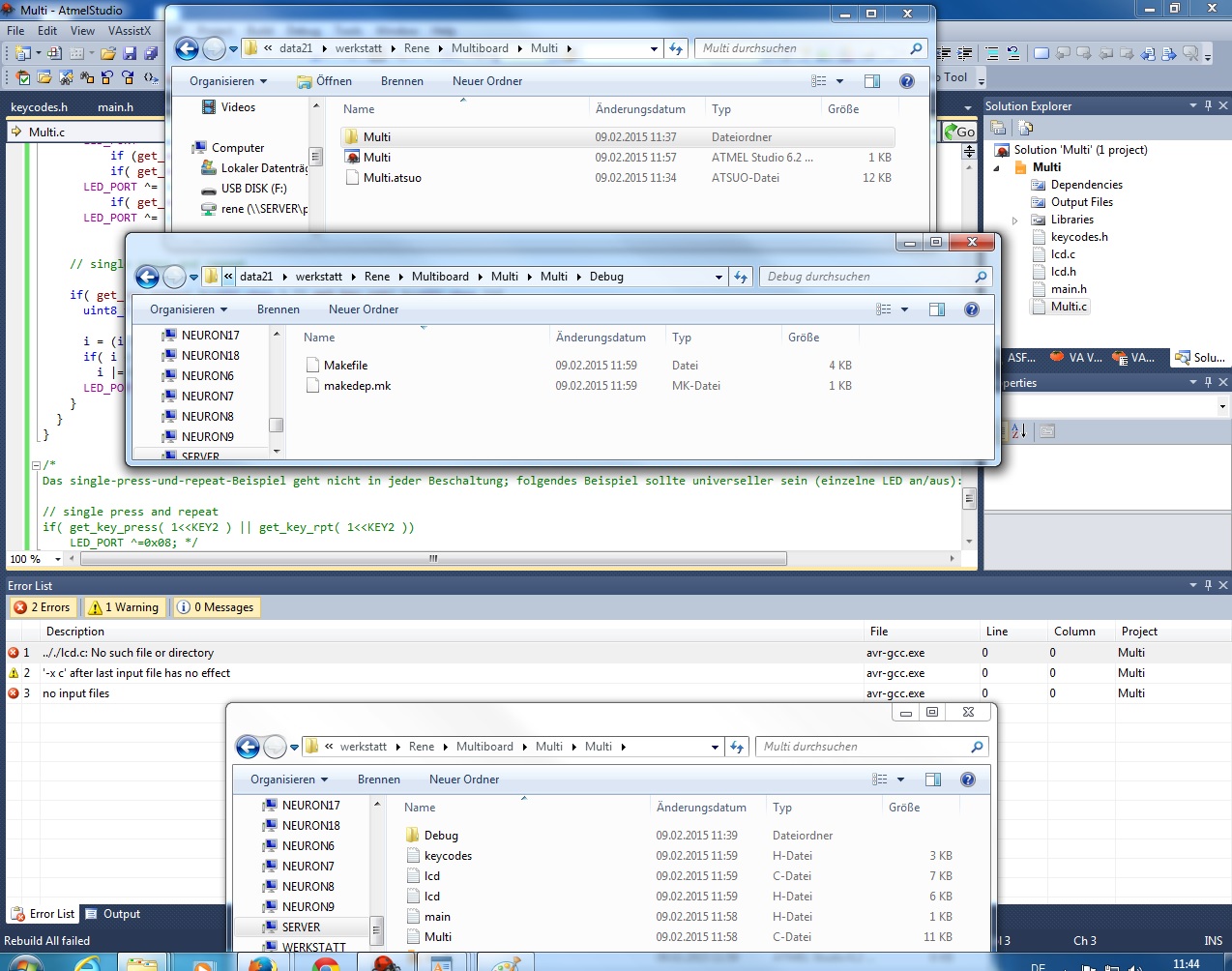Click the Save toolbar icon
Viewport: 1232px width, 971px height.
[x=130, y=53]
